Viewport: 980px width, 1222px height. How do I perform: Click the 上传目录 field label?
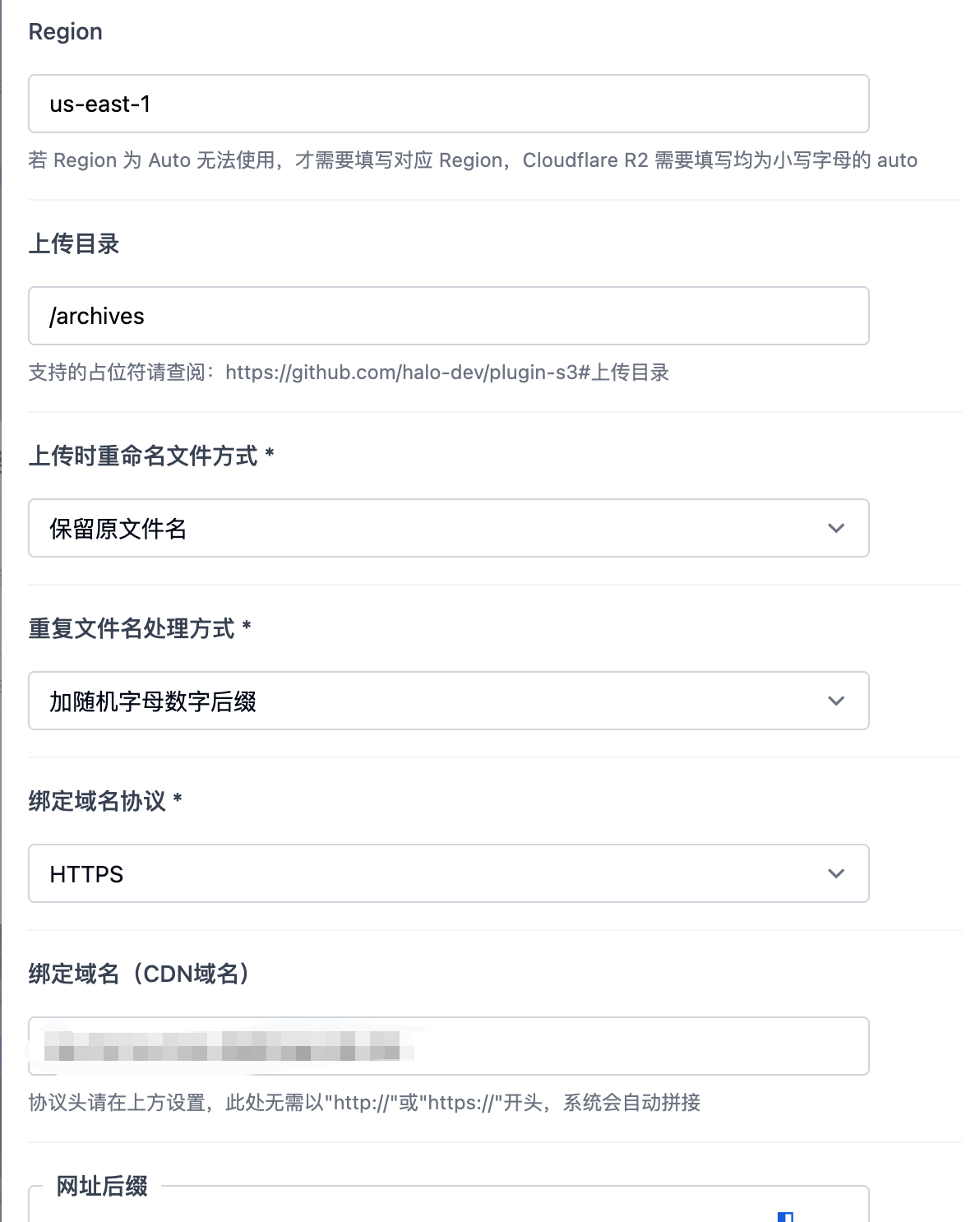(x=74, y=243)
